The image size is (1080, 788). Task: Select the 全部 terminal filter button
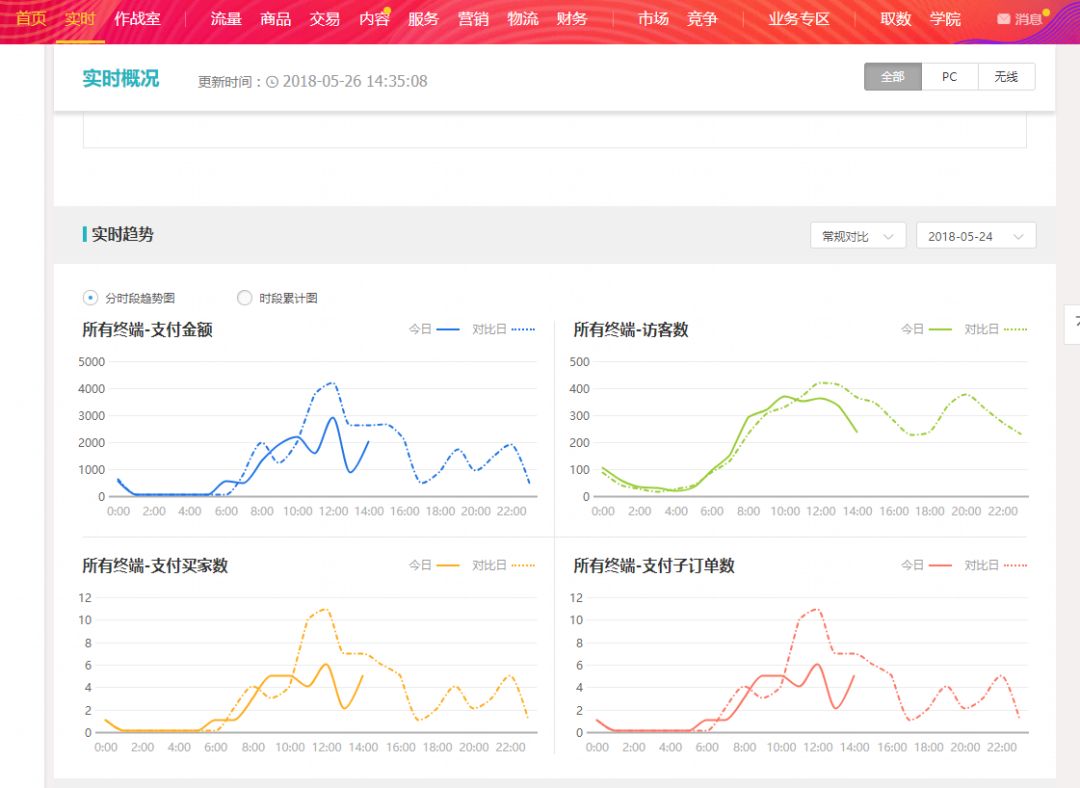pos(892,77)
